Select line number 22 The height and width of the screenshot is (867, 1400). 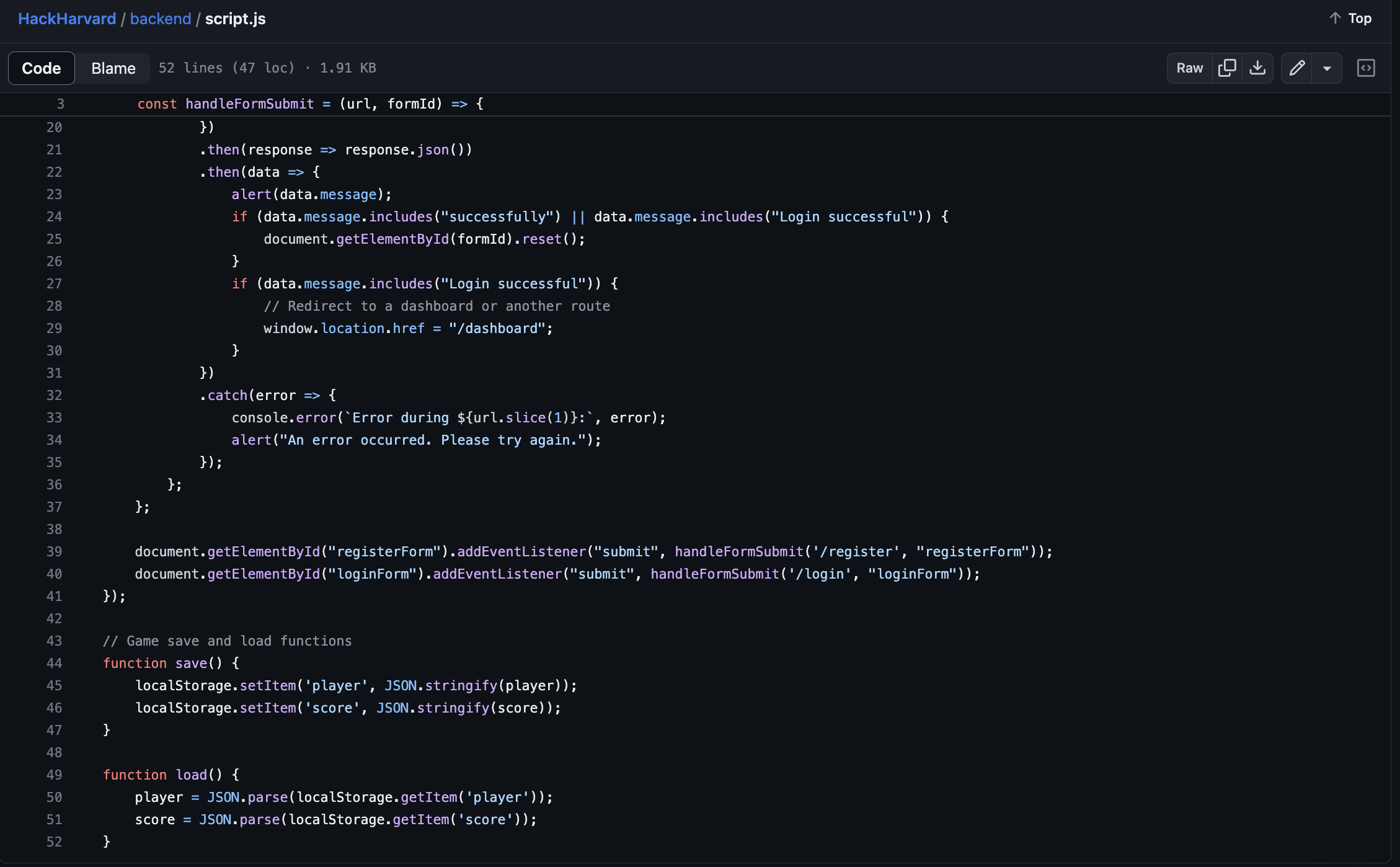coord(54,172)
